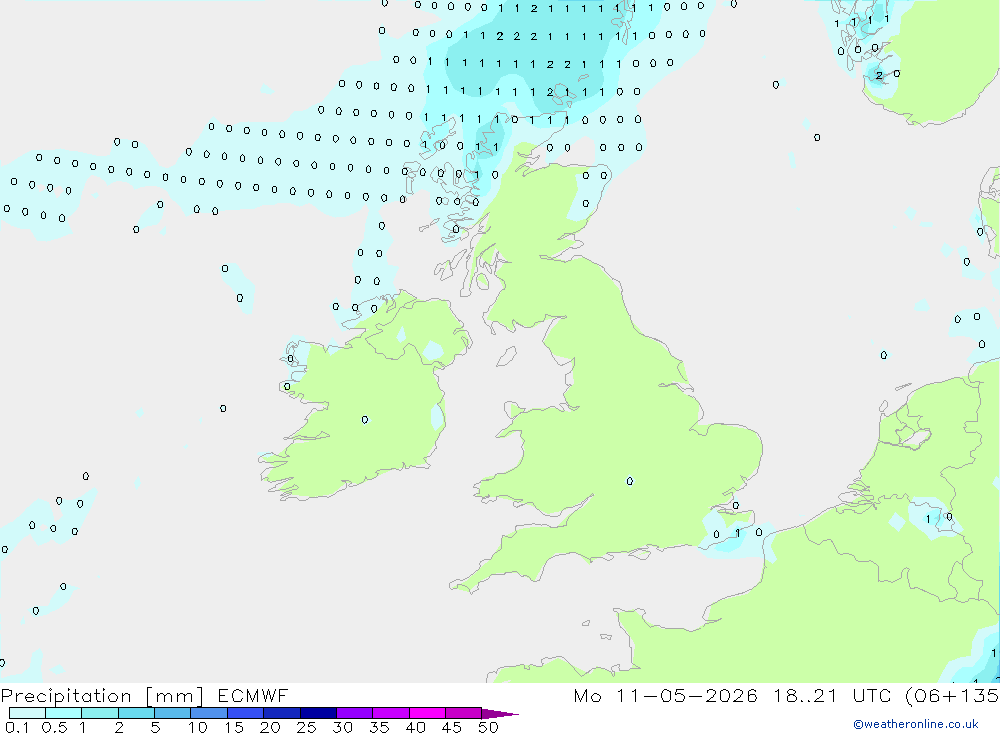Click the "[mm]" unit label

175,696
